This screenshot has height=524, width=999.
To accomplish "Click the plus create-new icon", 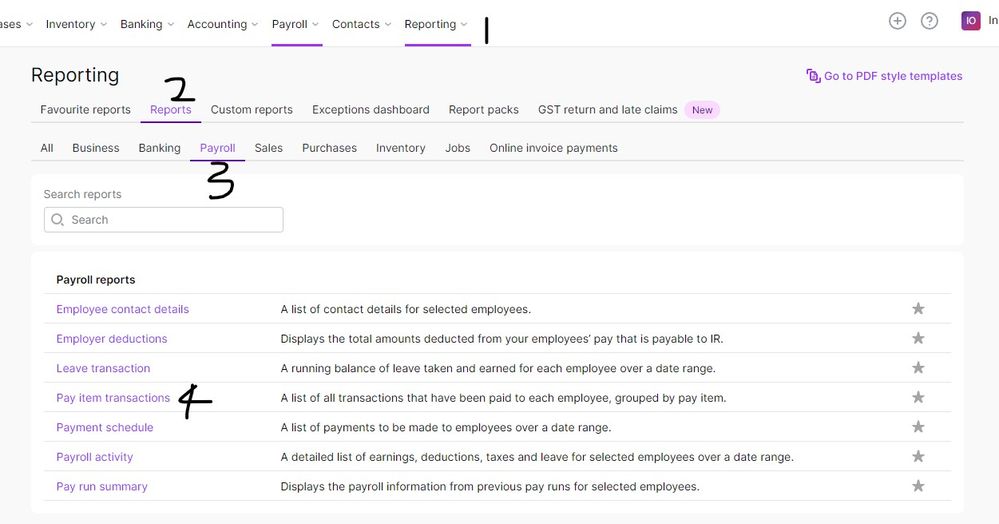I will click(897, 21).
